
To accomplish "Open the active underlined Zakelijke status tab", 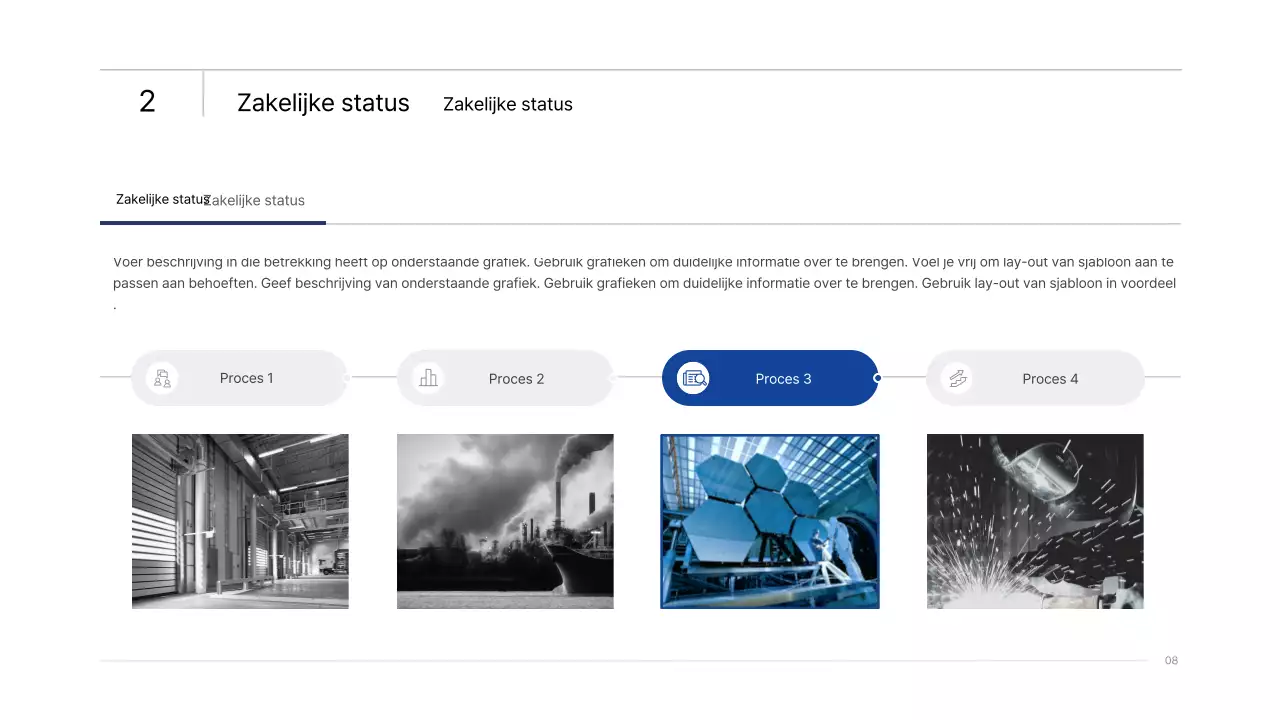I will click(160, 199).
